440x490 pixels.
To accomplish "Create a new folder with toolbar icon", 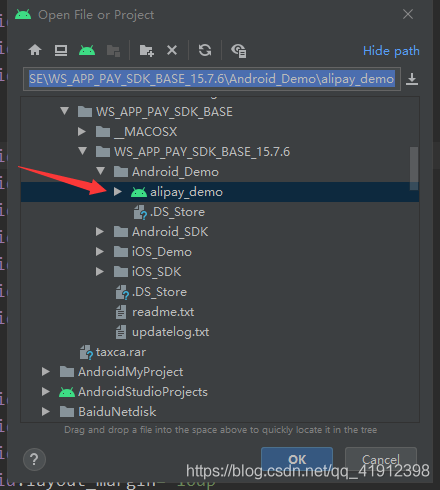I will pos(146,51).
